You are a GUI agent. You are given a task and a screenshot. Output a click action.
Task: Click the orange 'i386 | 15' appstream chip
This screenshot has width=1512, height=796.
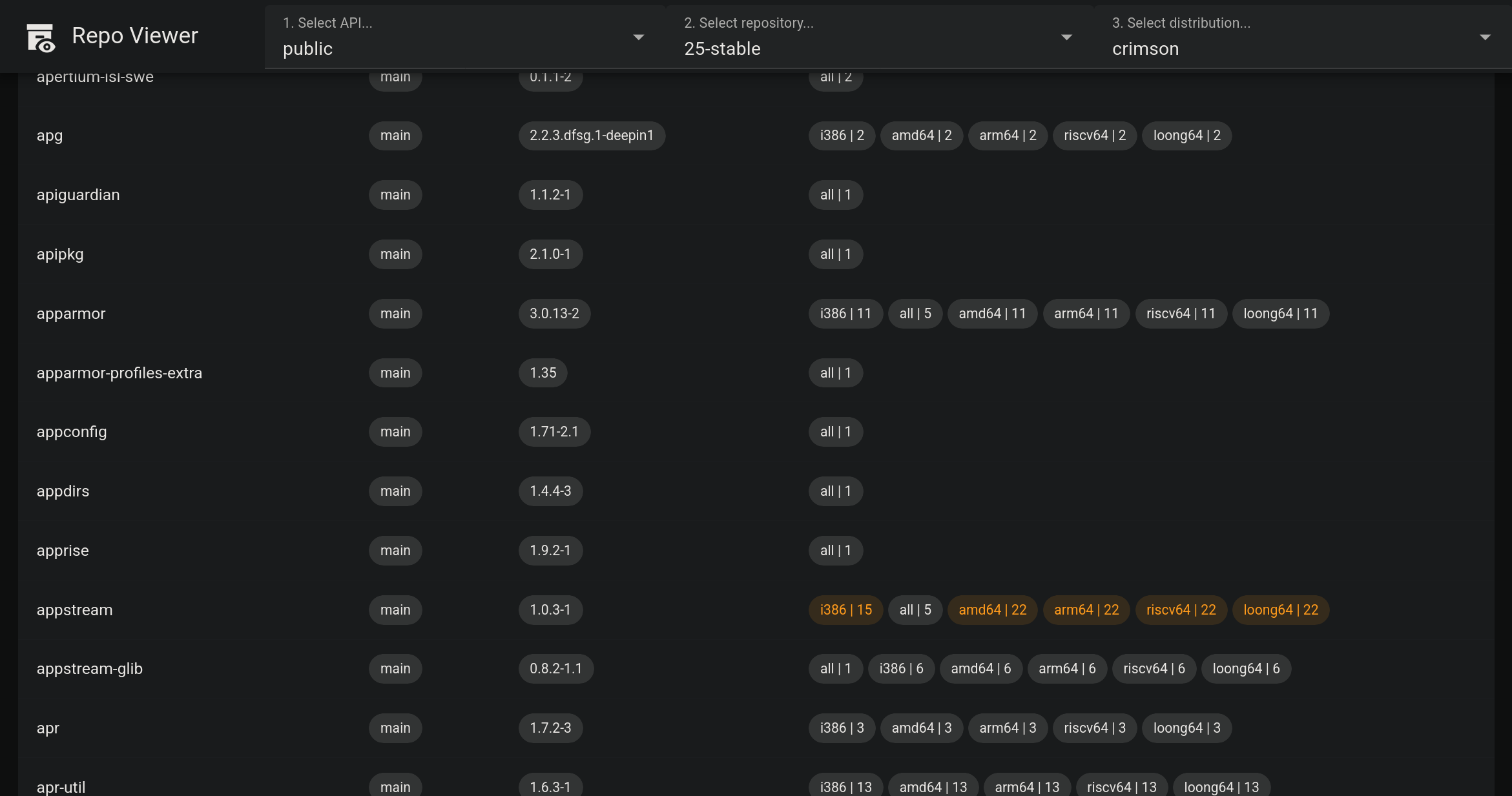point(846,610)
